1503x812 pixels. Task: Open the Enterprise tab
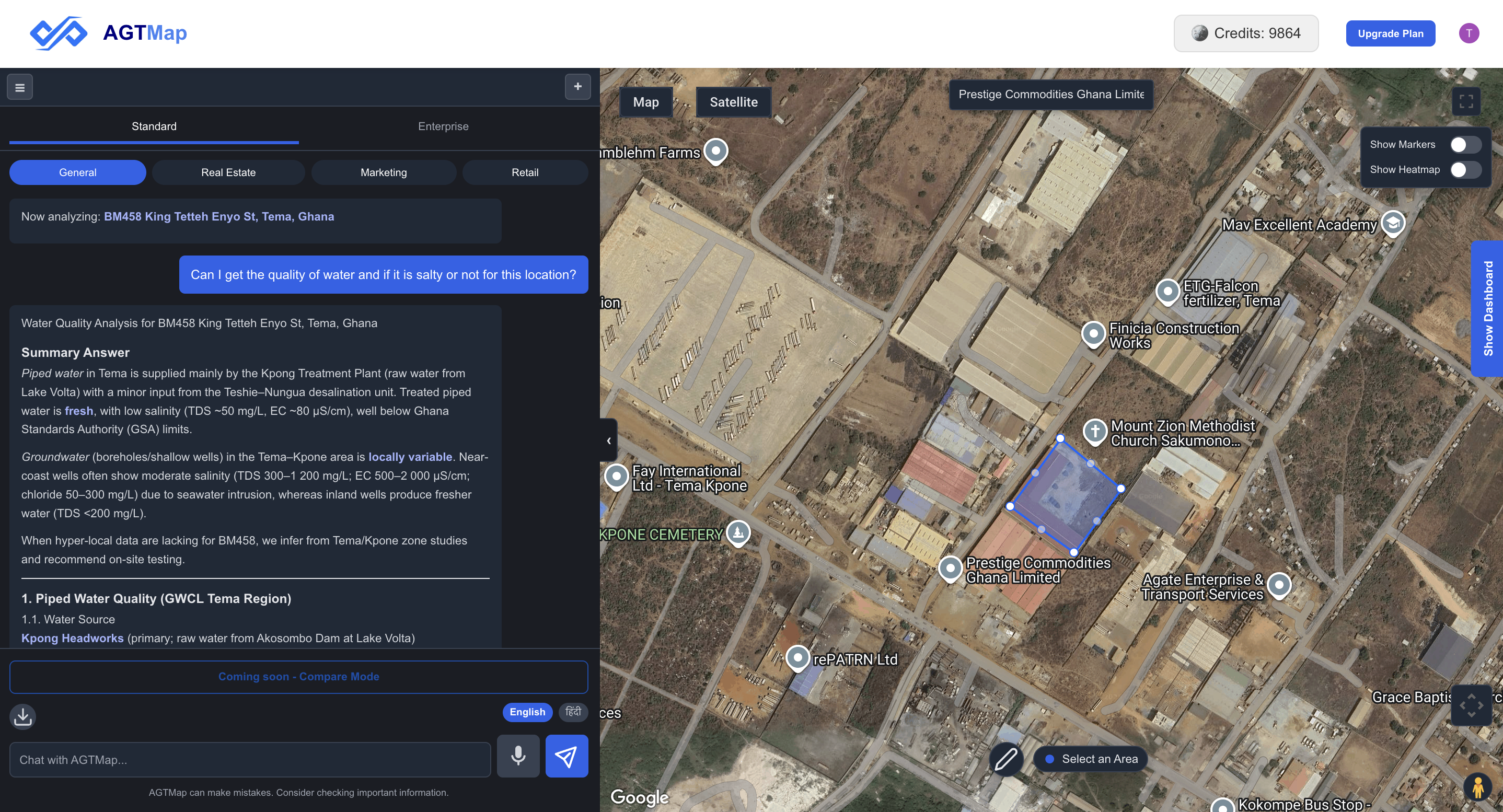443,126
